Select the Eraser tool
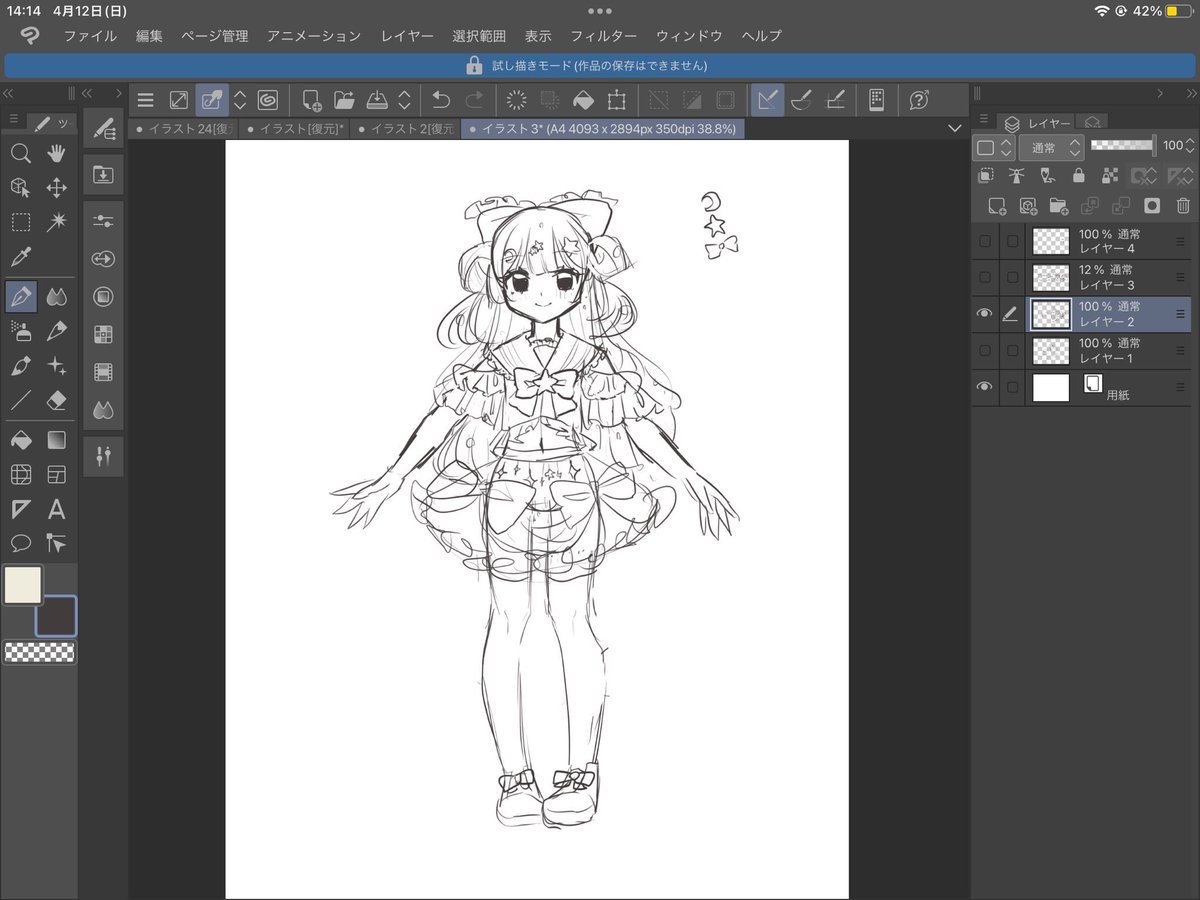The width and height of the screenshot is (1200, 900). point(57,401)
